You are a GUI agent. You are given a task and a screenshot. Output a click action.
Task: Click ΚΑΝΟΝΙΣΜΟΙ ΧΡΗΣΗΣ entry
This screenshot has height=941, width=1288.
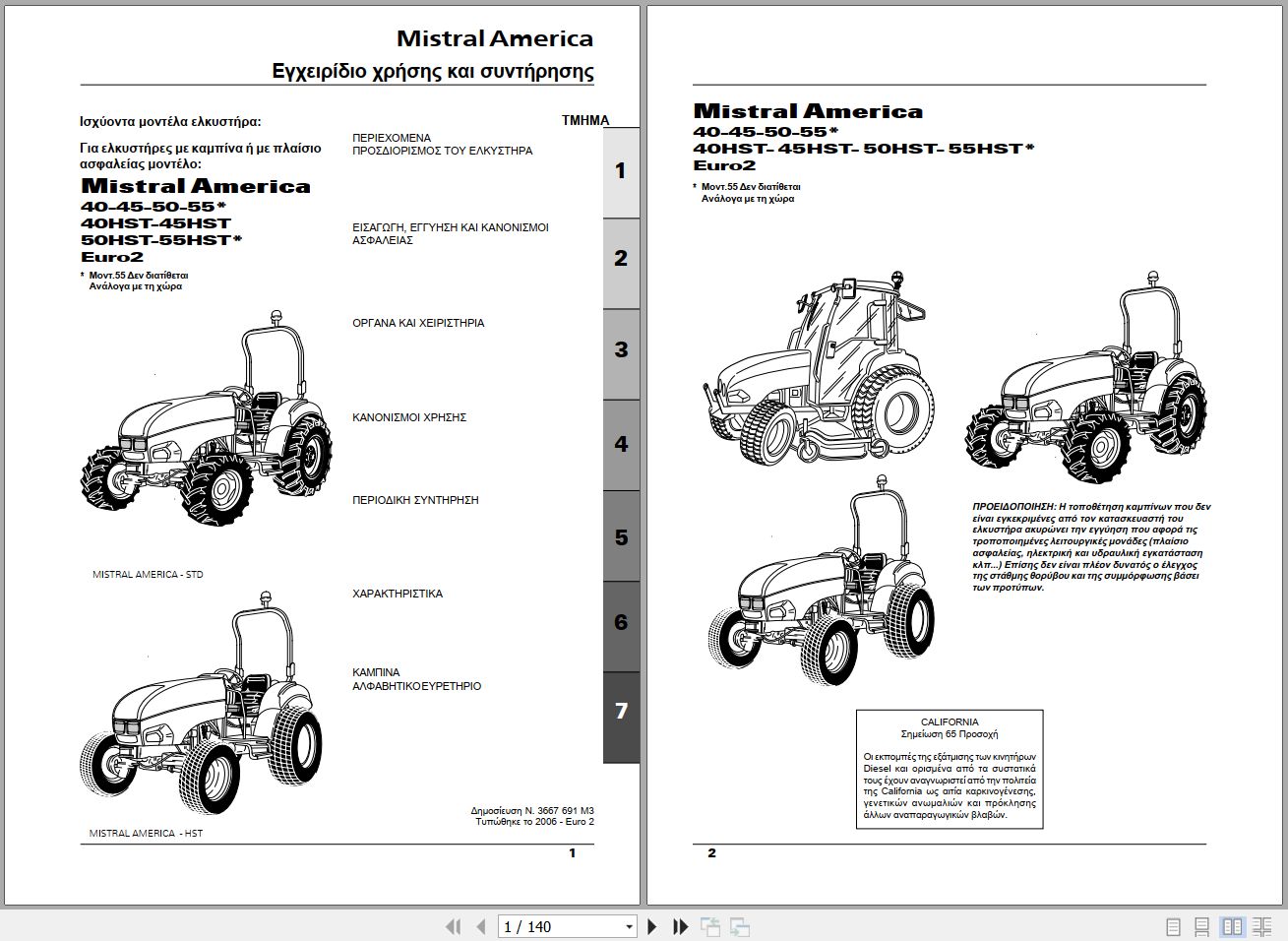(x=409, y=417)
